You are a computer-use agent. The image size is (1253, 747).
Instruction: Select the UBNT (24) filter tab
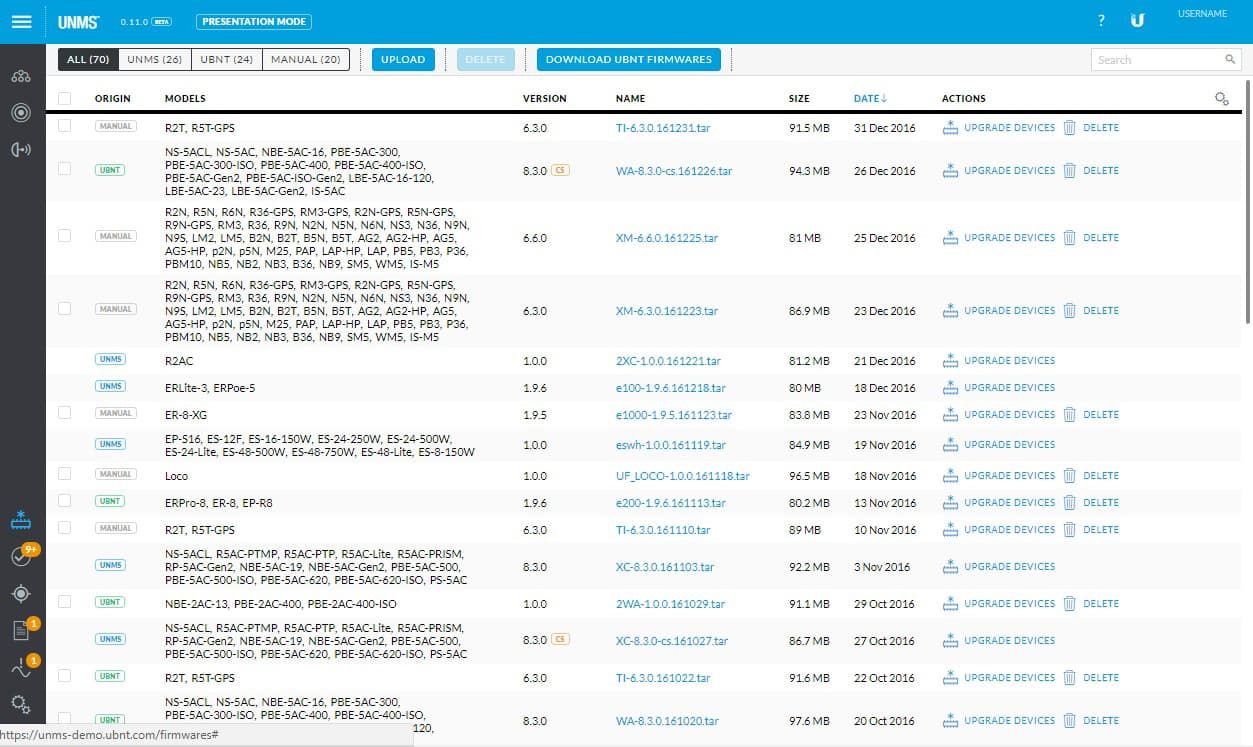[x=226, y=60]
